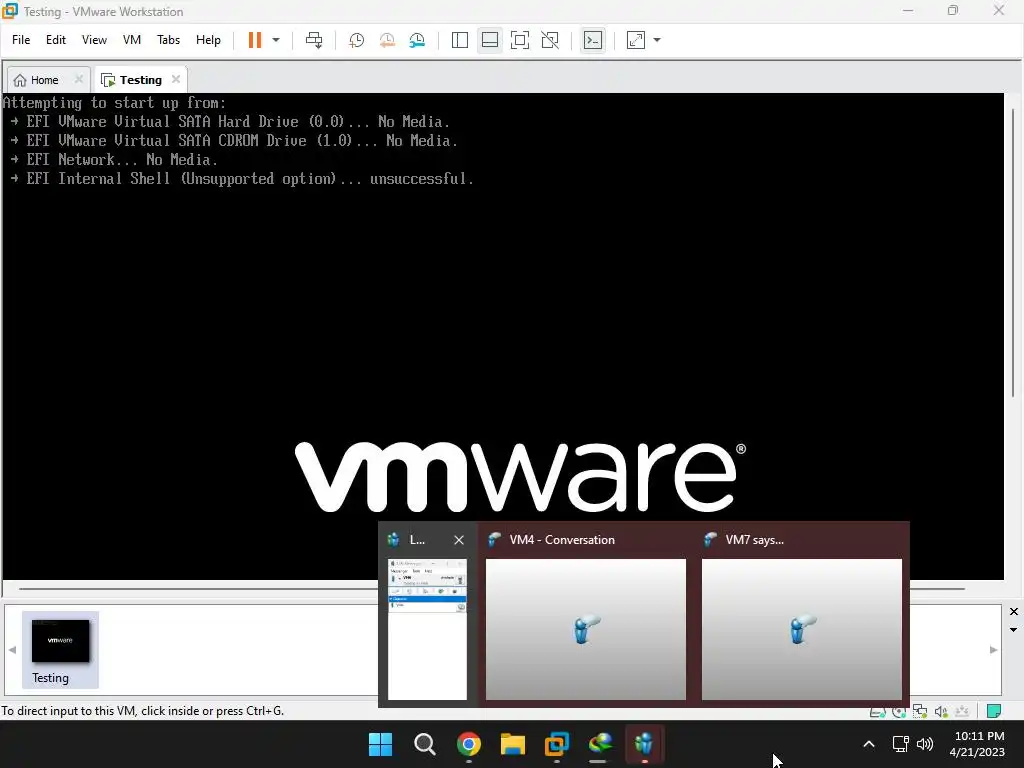1024x768 pixels.
Task: Open the Help menu
Action: click(208, 40)
